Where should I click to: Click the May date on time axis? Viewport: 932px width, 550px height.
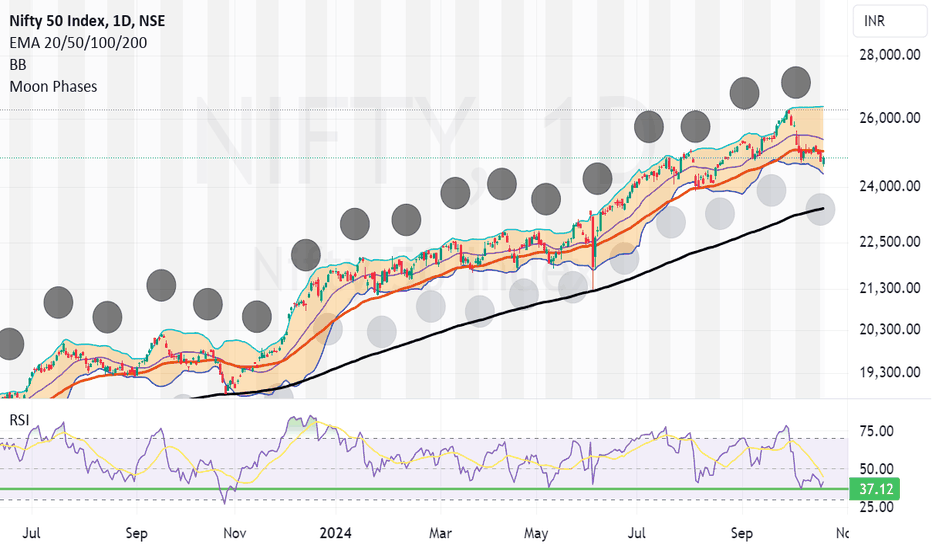tap(536, 533)
